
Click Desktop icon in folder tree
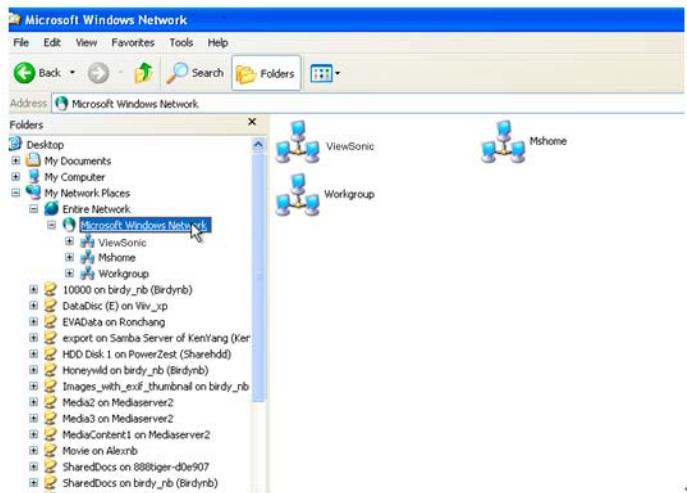coord(16,144)
